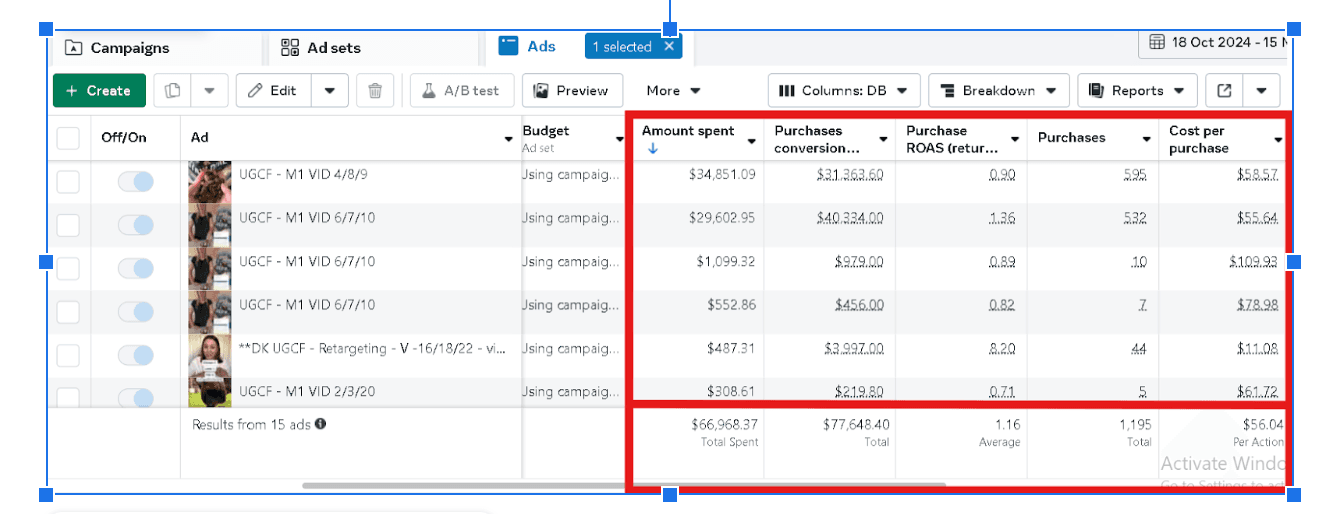Click the A/B test button
This screenshot has width=1338, height=514.
click(461, 90)
